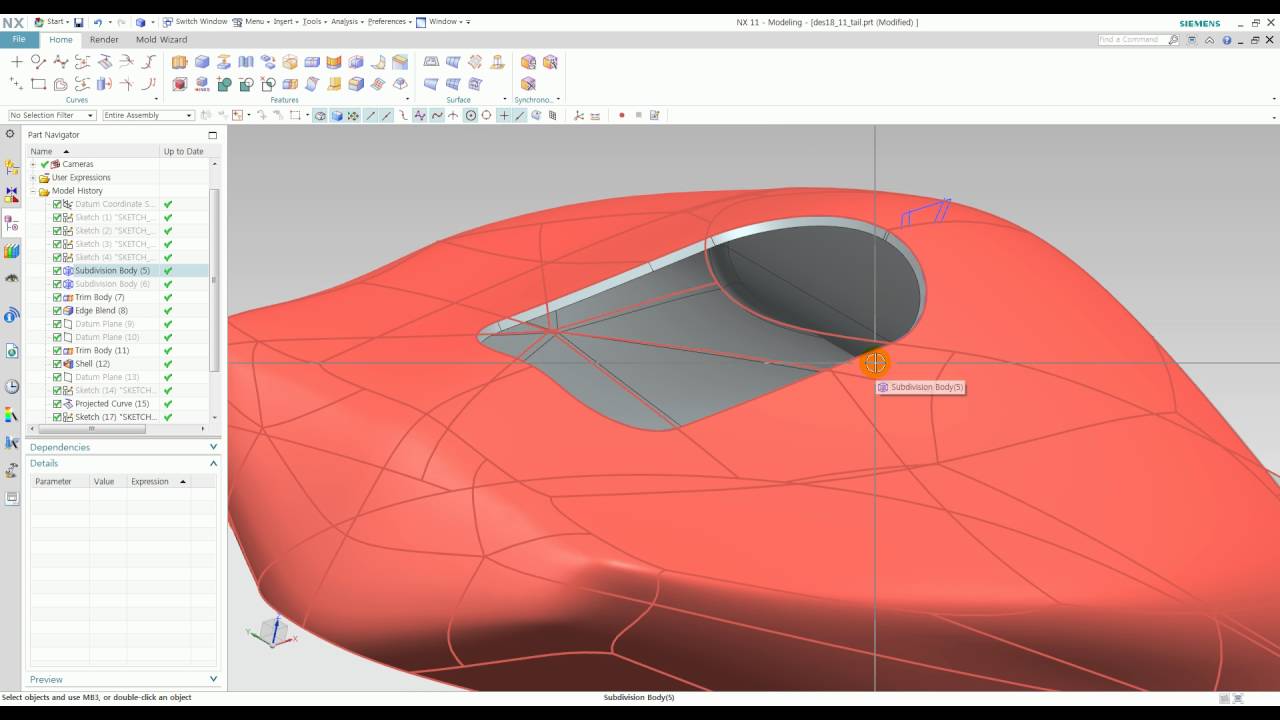The width and height of the screenshot is (1280, 720).
Task: Click the shaded cube rendering icon in selection bar
Action: point(337,115)
